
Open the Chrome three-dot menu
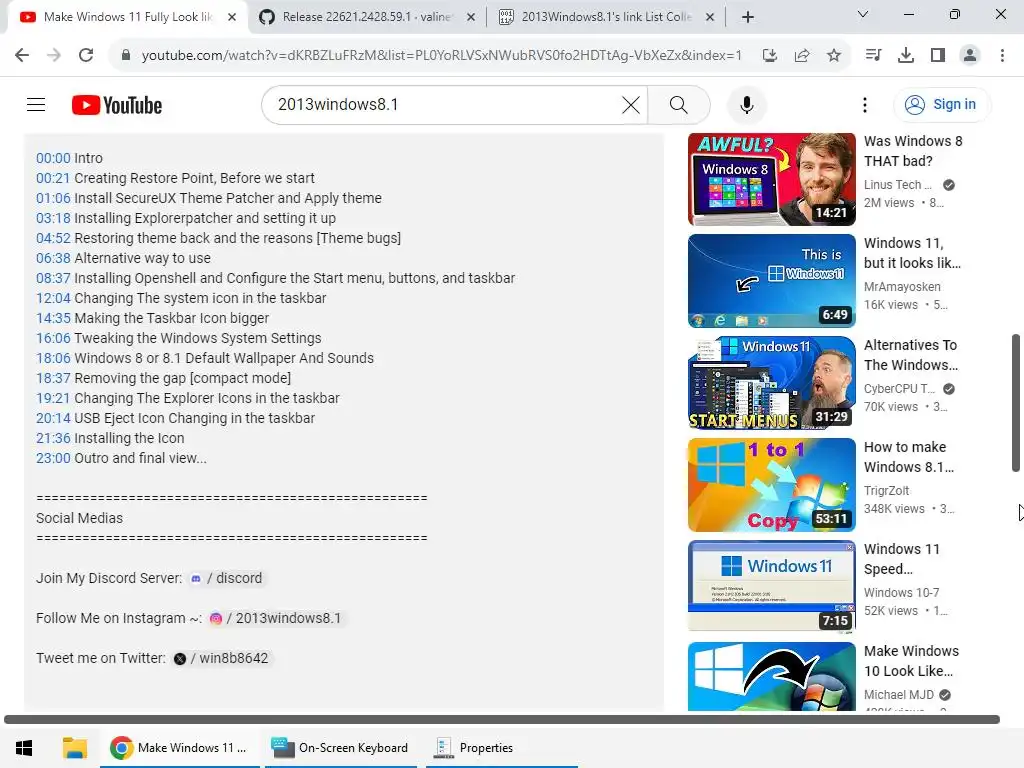pyautogui.click(x=1002, y=56)
